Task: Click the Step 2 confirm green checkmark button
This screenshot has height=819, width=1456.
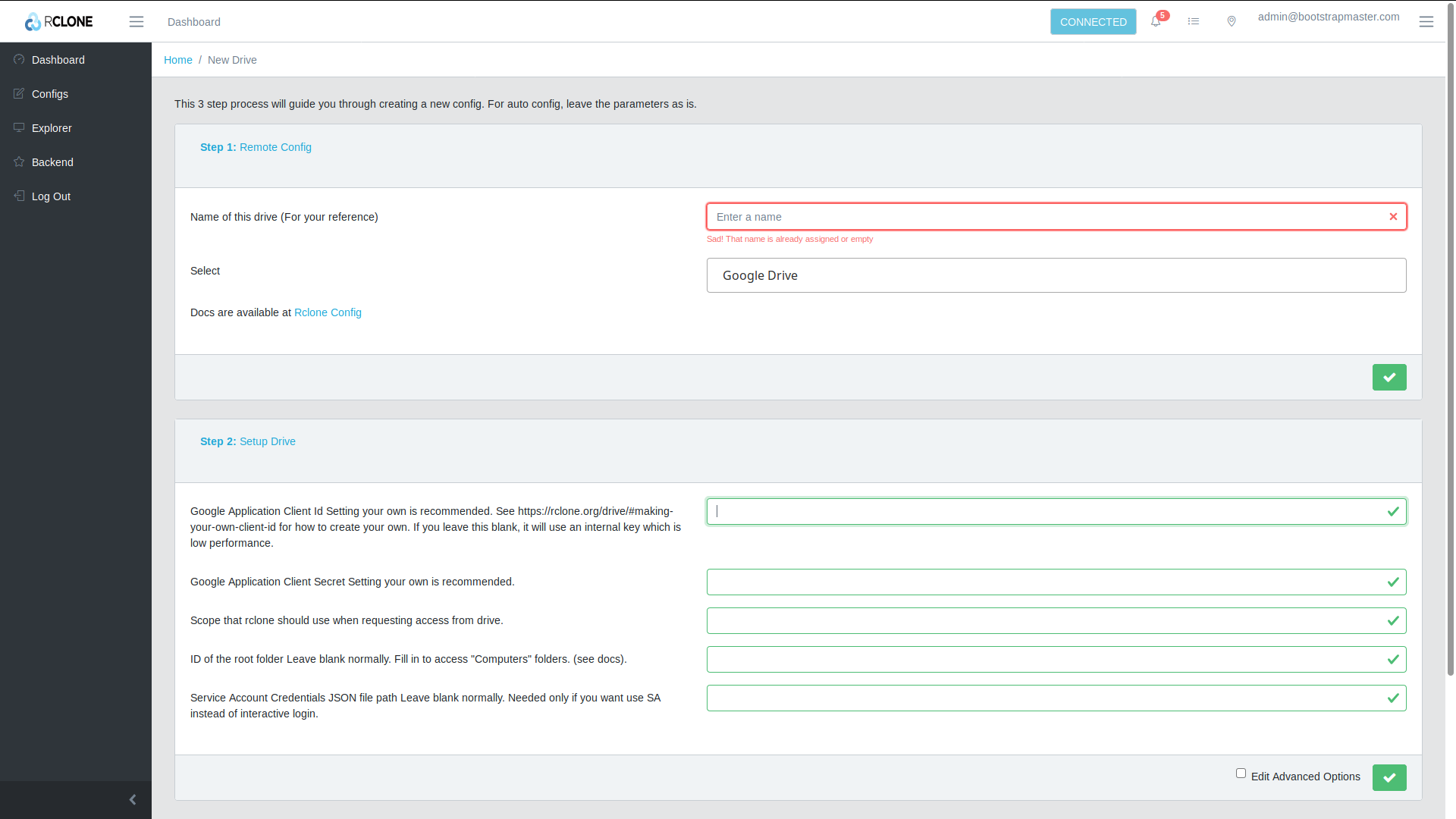Action: click(x=1389, y=777)
